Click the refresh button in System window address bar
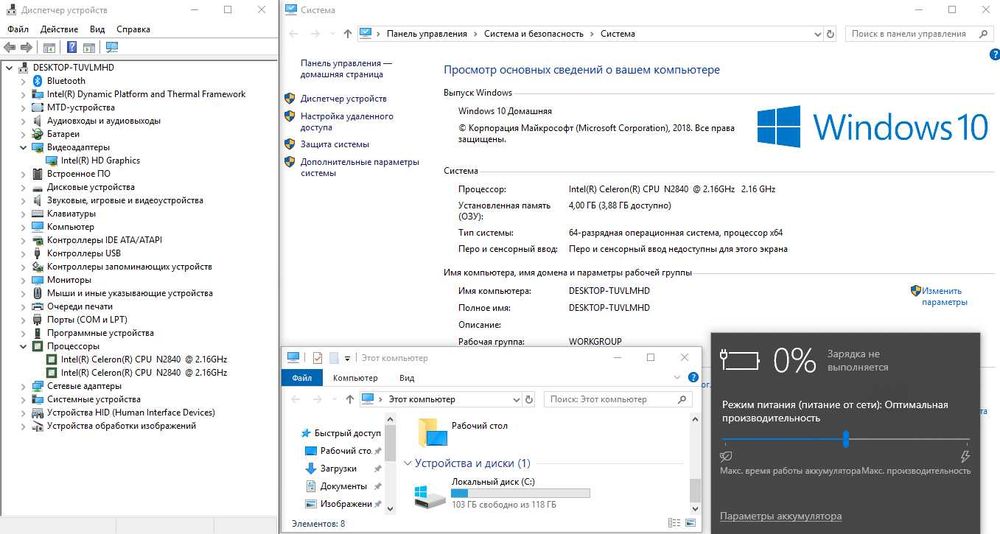 click(830, 34)
